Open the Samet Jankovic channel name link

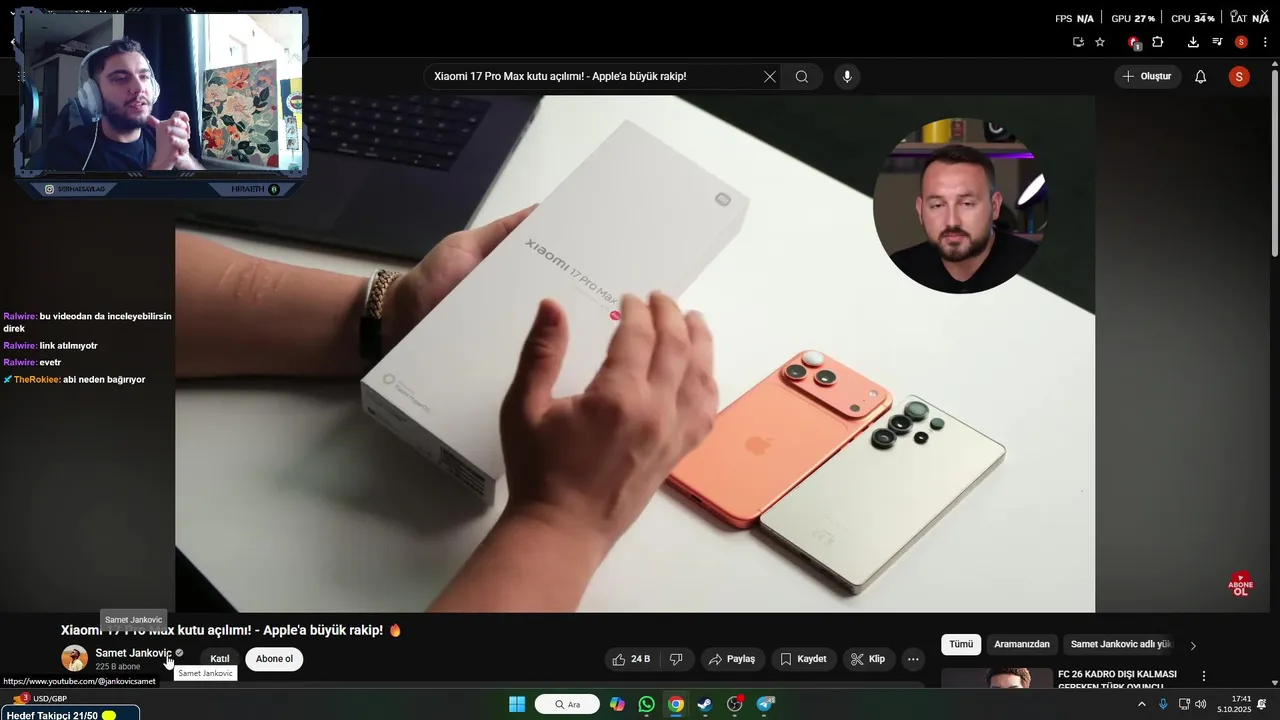click(x=133, y=653)
